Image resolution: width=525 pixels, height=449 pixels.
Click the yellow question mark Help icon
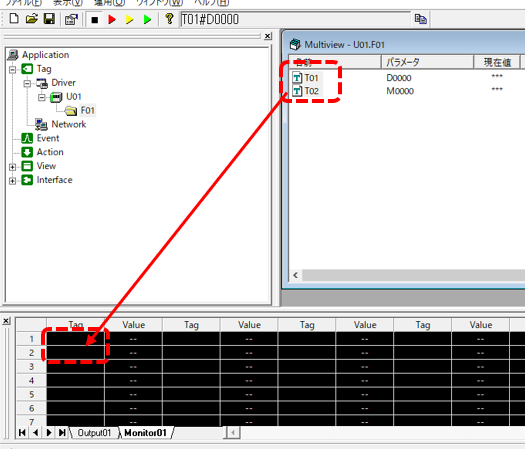169,19
